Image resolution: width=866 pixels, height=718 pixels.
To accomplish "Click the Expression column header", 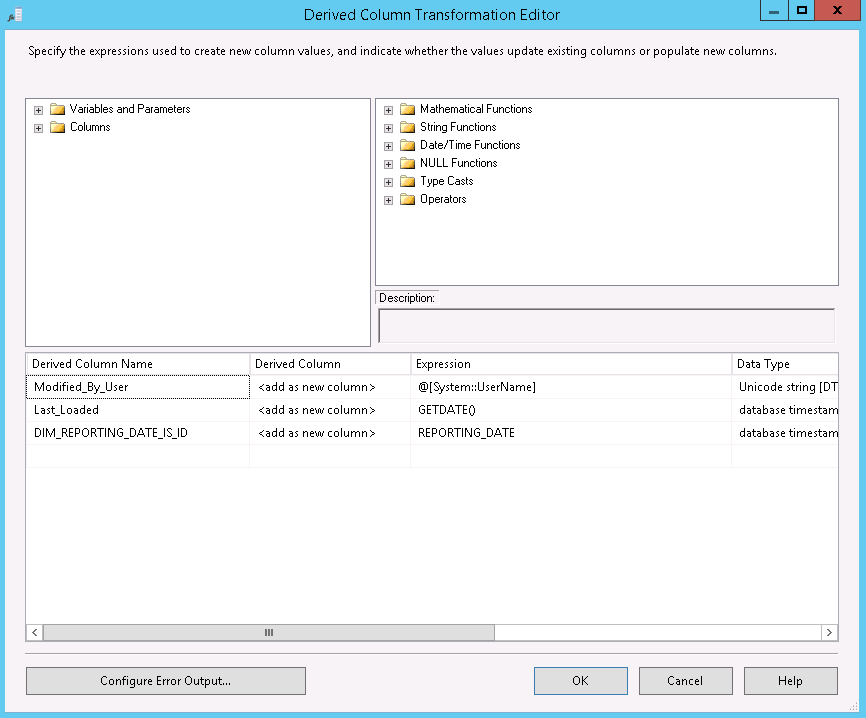I will (570, 364).
